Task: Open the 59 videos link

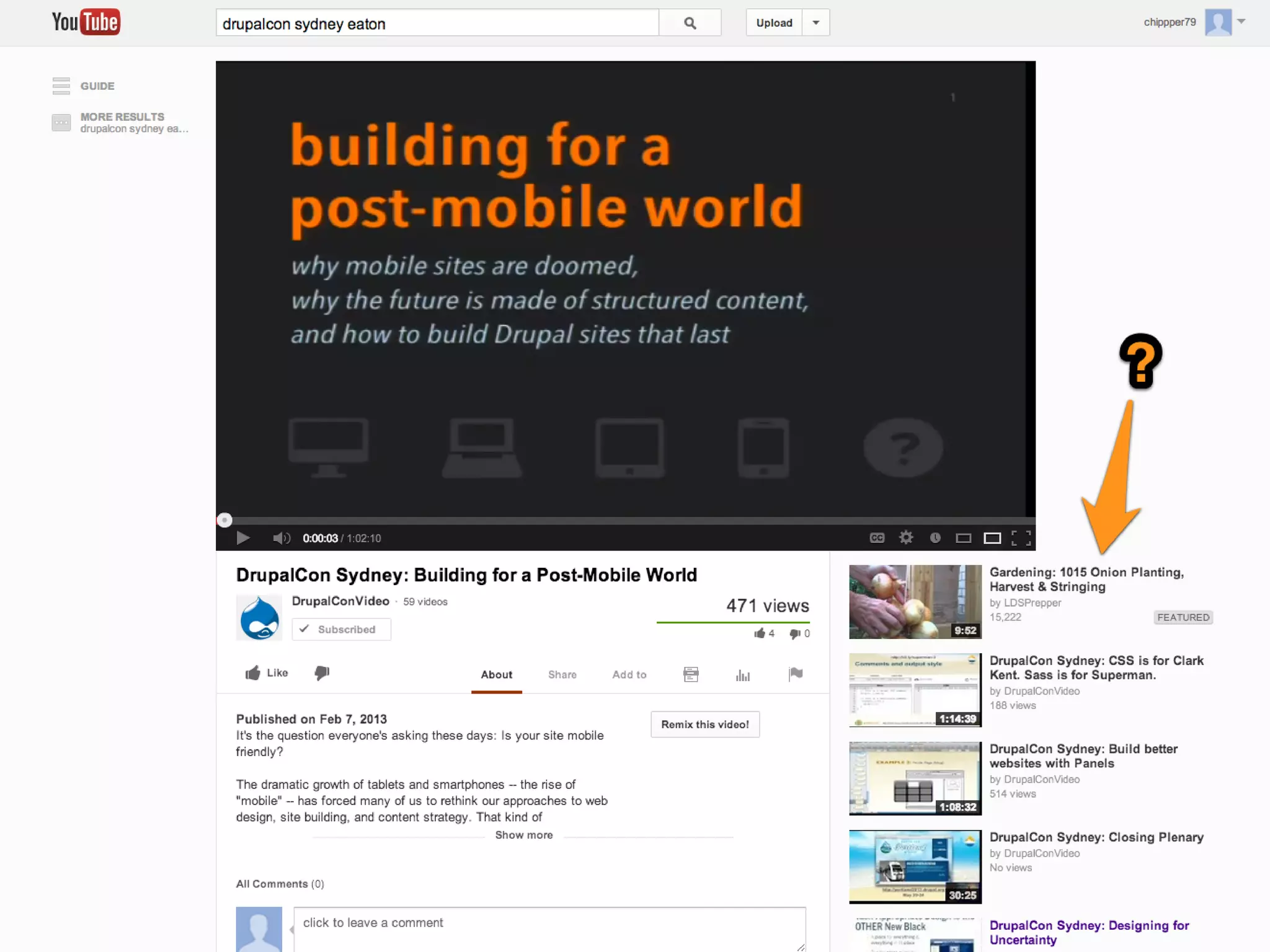Action: tap(425, 602)
